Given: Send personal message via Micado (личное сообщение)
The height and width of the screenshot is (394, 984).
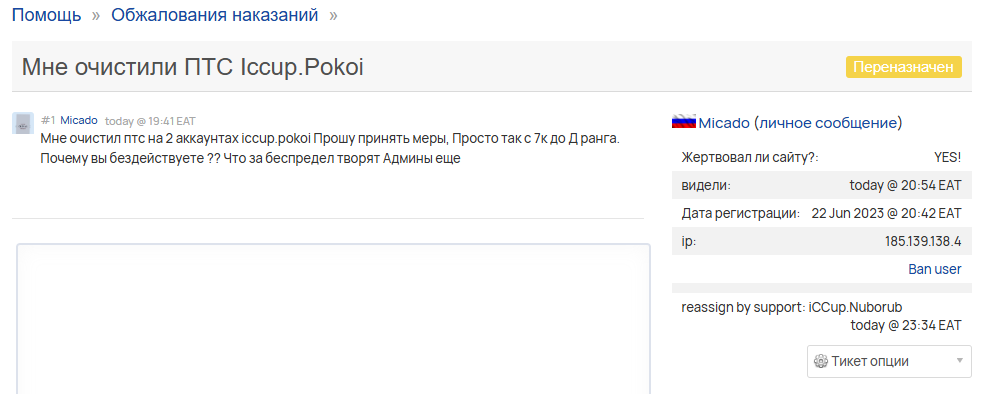Looking at the screenshot, I should [x=800, y=123].
